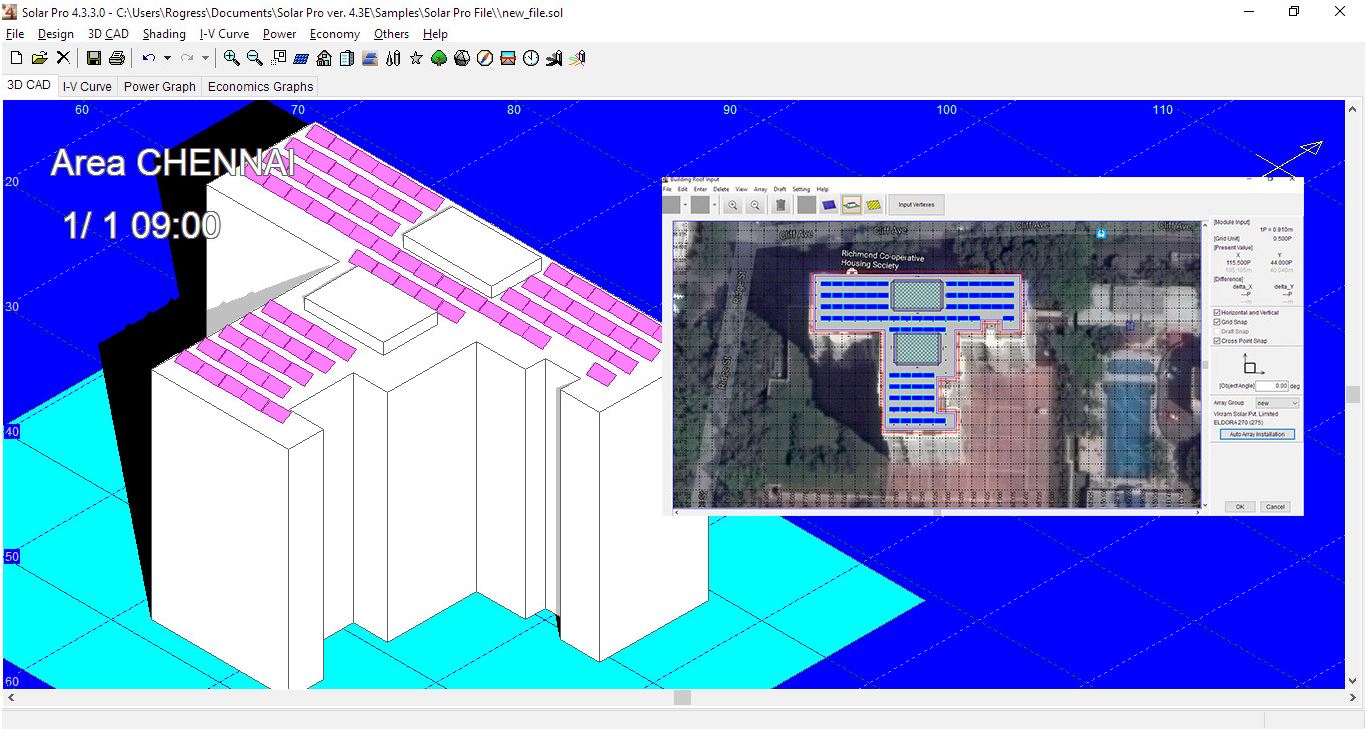The image size is (1367, 731).
Task: Open the Economy menu
Action: 334,34
